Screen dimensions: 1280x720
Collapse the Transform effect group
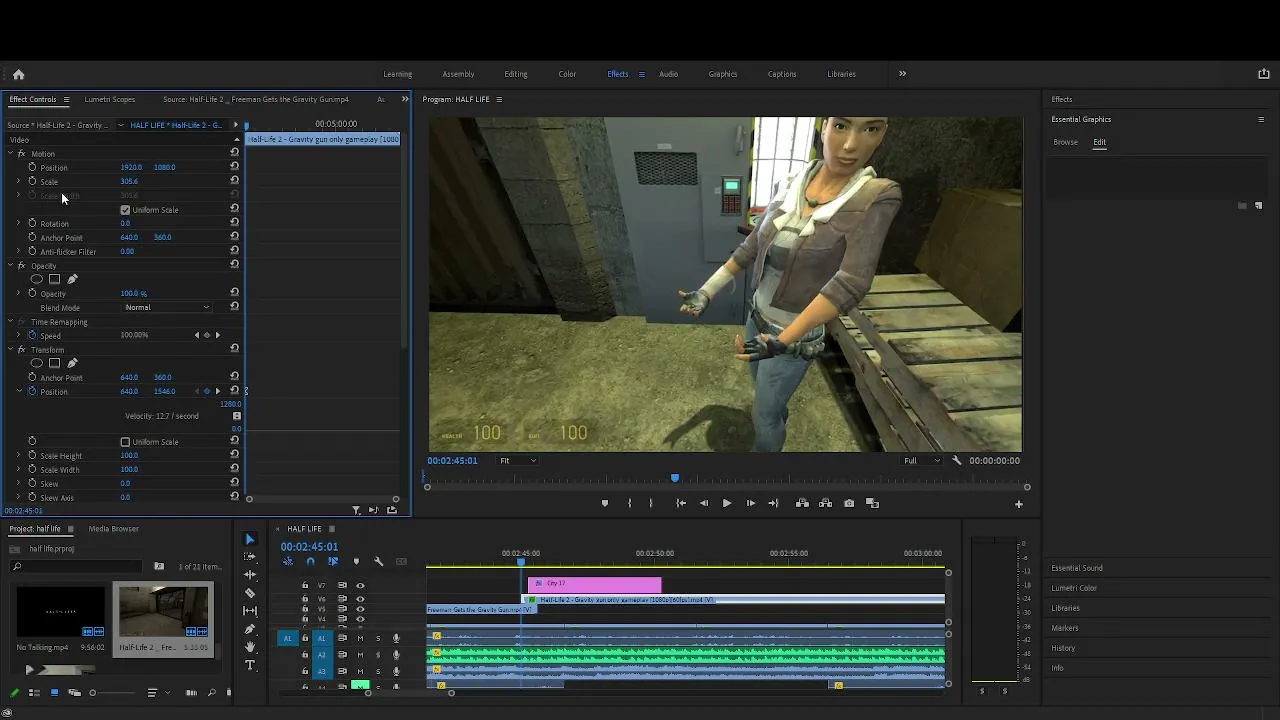tap(10, 350)
